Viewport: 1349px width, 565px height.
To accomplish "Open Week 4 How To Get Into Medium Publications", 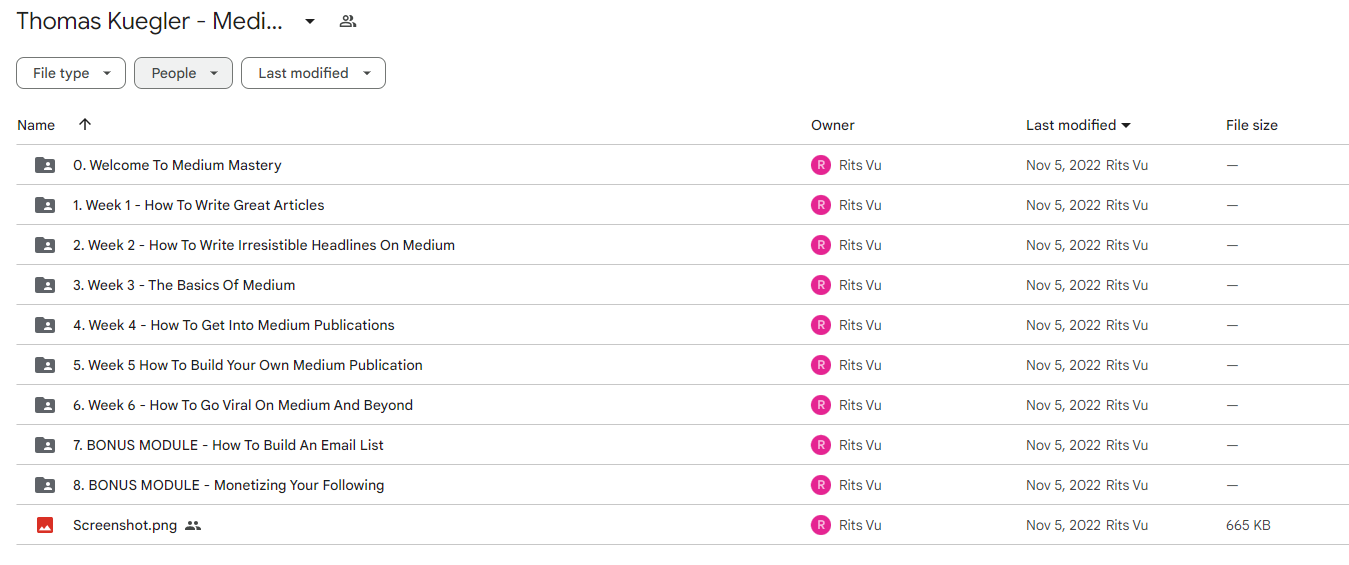I will 234,325.
